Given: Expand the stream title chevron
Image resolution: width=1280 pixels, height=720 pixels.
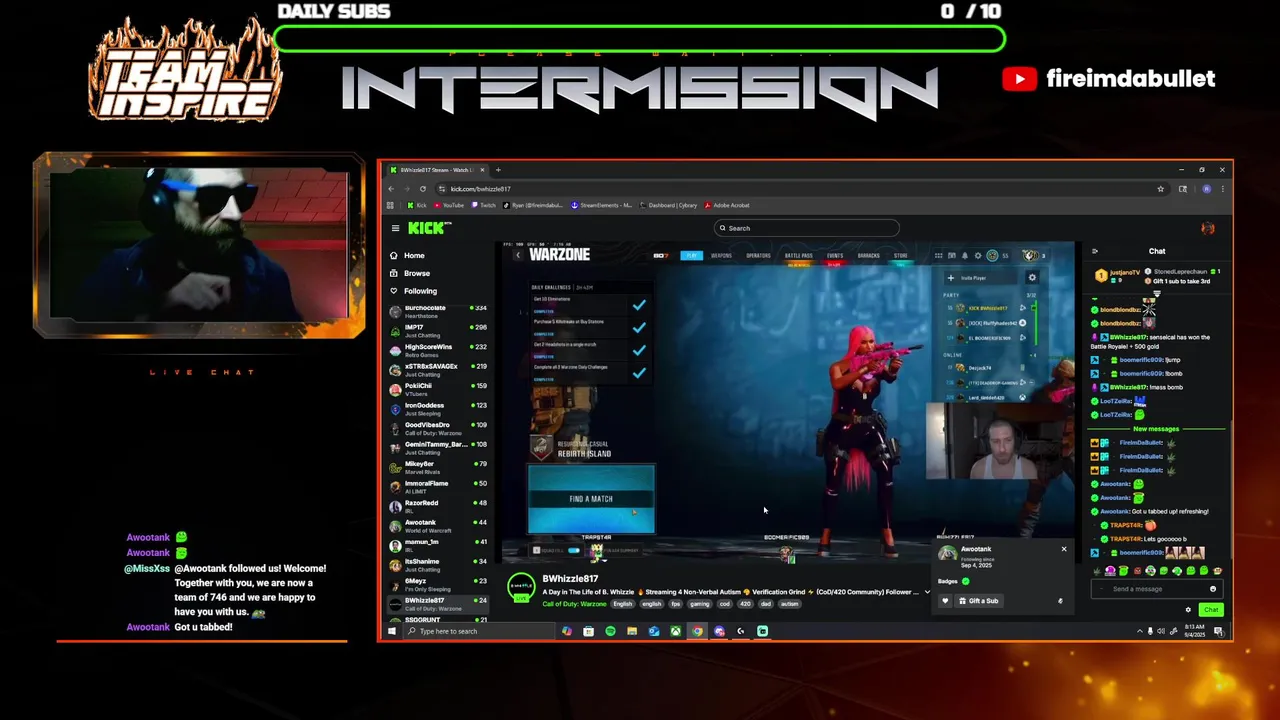Looking at the screenshot, I should [x=927, y=592].
